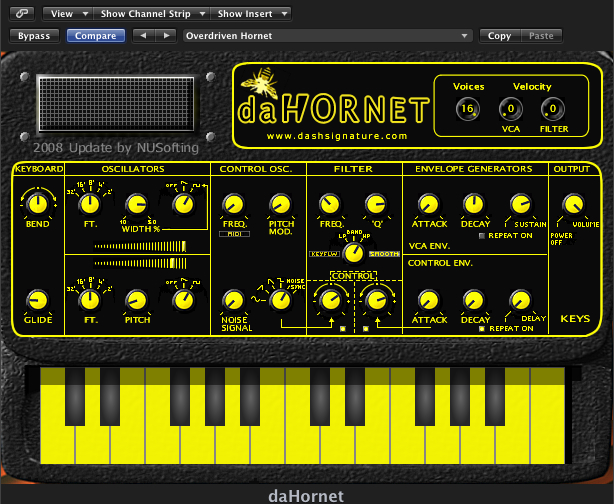Screen dimensions: 614x504
Task: Click the Noise Signal knob
Action: [232, 300]
